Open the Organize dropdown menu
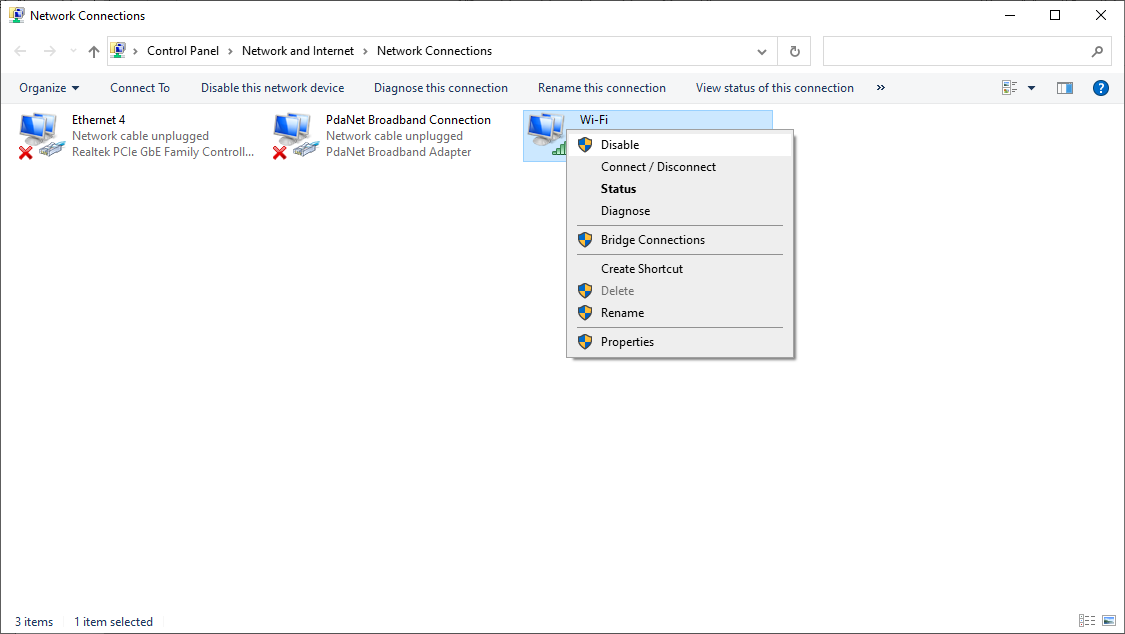The width and height of the screenshot is (1125, 634). [x=49, y=87]
